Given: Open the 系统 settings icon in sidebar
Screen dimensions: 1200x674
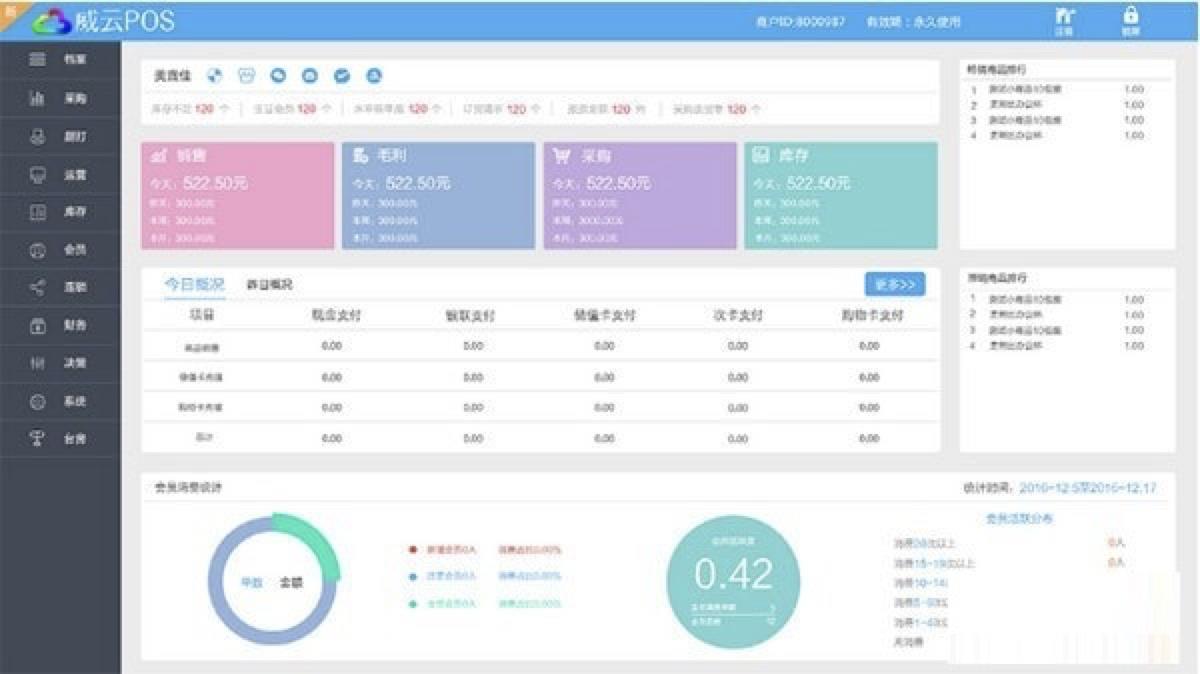Looking at the screenshot, I should coord(38,402).
